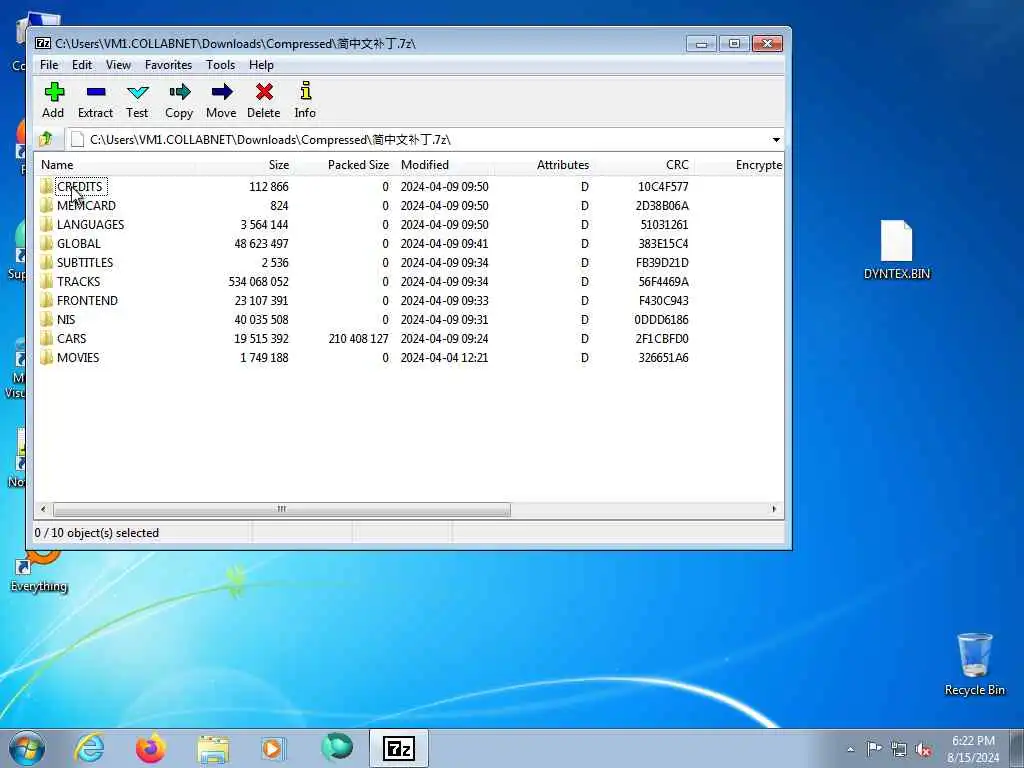Click the 7-Zip taskbar button

coord(399,748)
